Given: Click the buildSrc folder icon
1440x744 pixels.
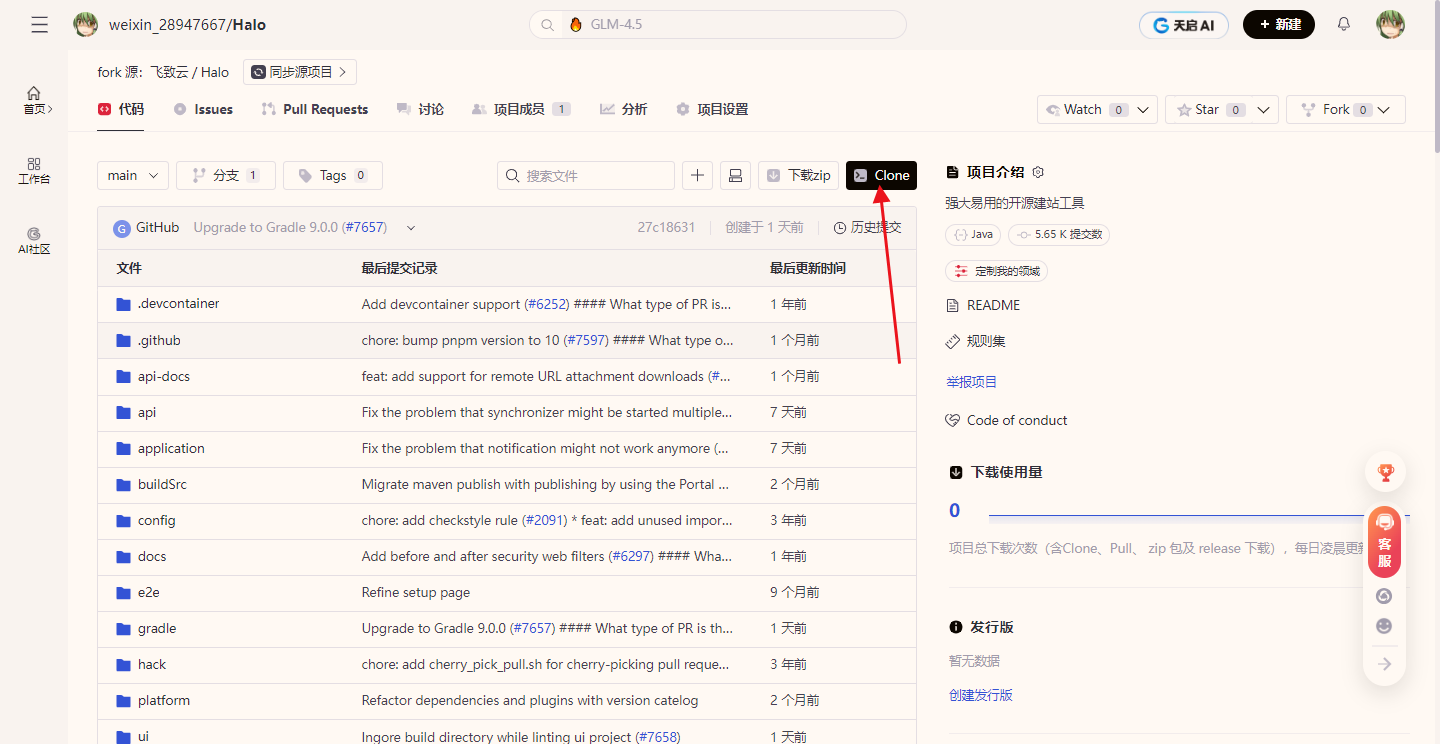Looking at the screenshot, I should [x=124, y=484].
